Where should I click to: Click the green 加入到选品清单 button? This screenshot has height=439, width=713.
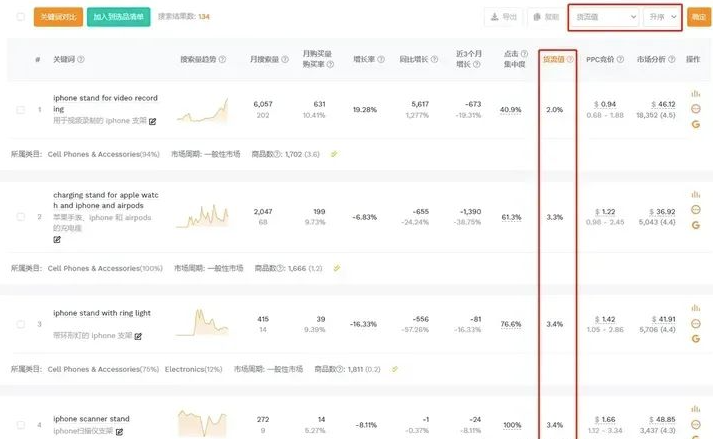click(119, 17)
